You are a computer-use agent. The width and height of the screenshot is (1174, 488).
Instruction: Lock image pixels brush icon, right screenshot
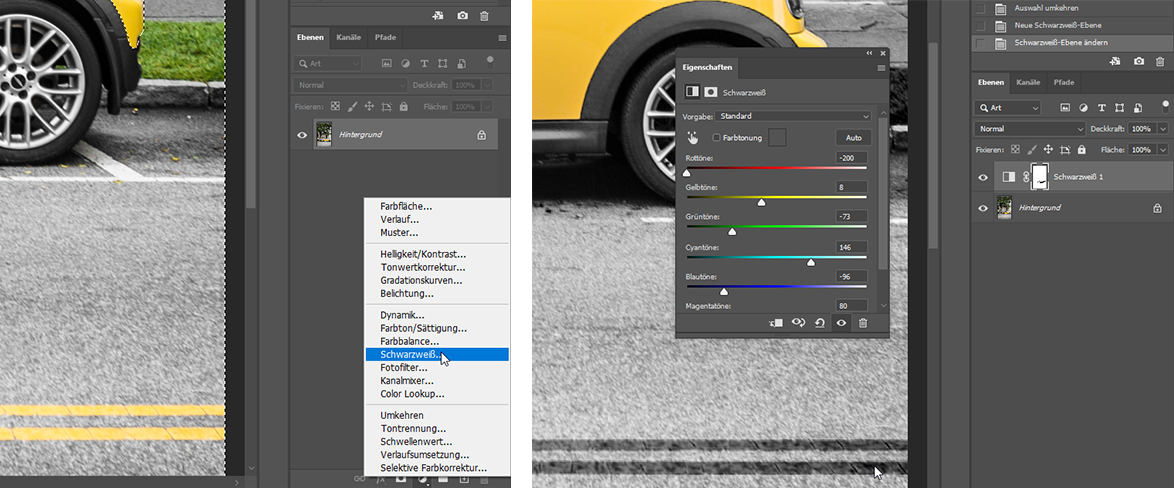1031,150
